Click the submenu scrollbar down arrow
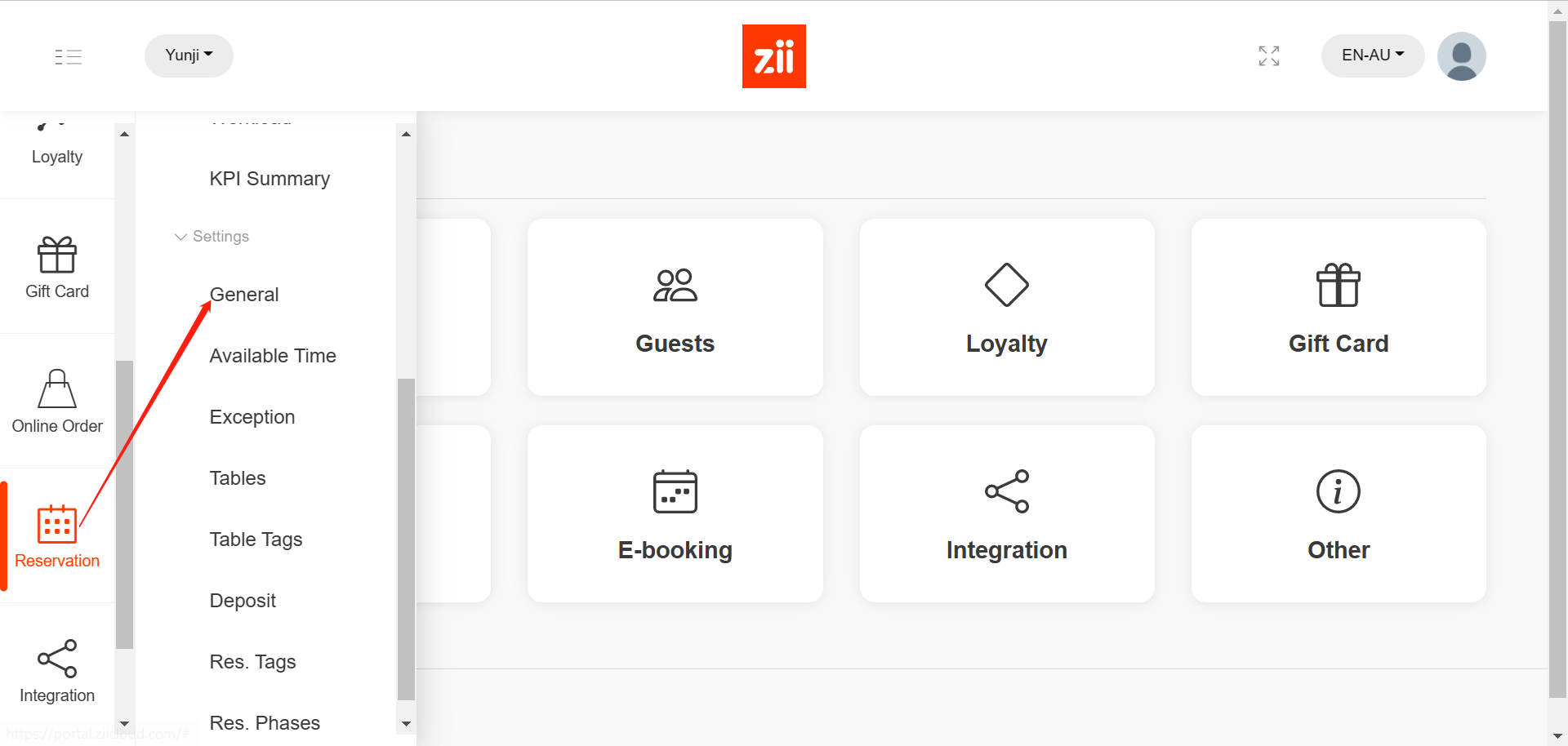 pos(406,724)
